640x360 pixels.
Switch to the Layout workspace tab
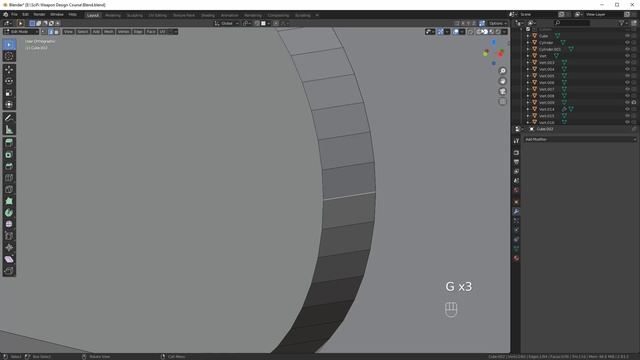[93, 15]
